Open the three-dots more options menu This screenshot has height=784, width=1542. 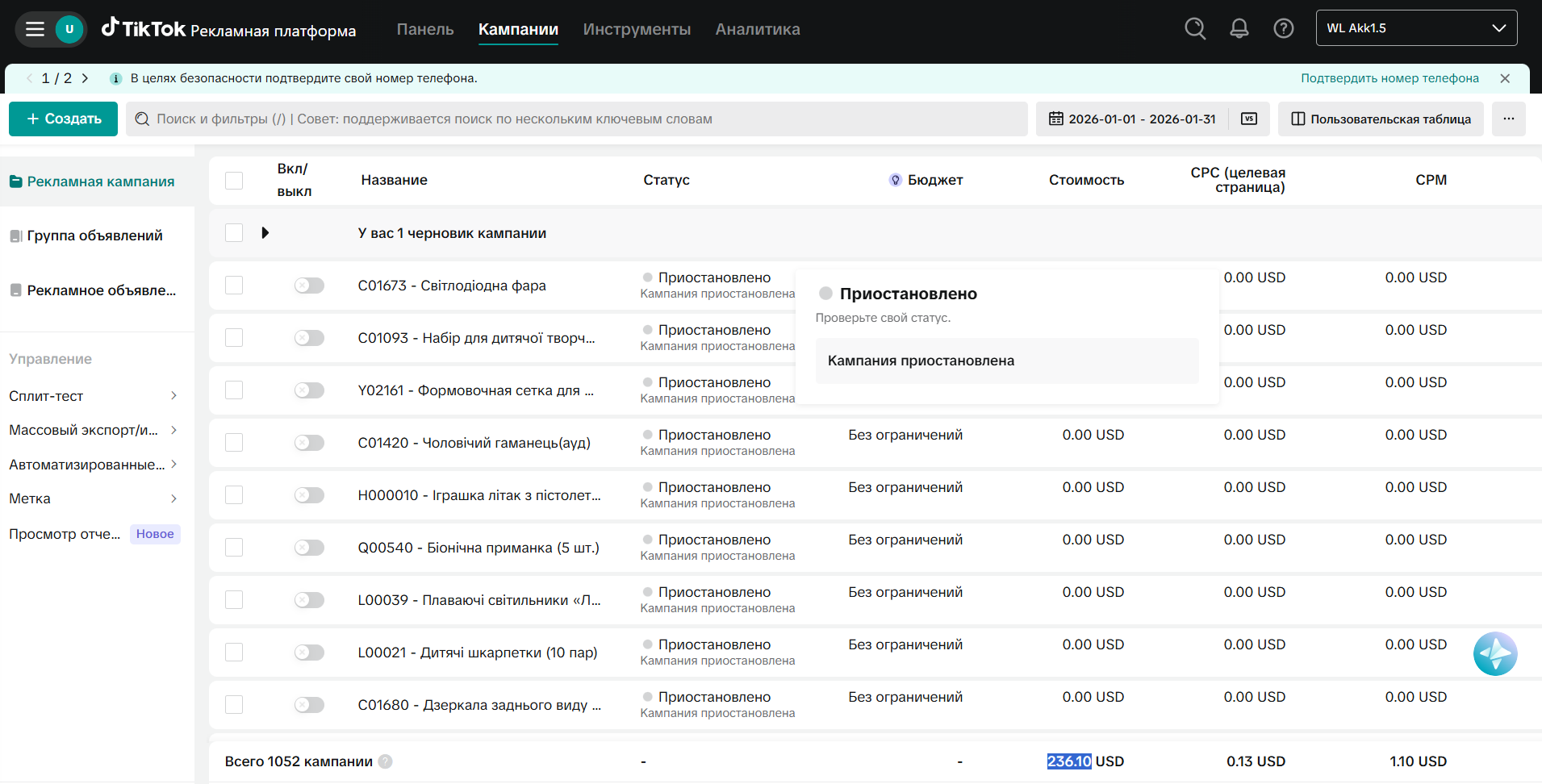click(1508, 119)
